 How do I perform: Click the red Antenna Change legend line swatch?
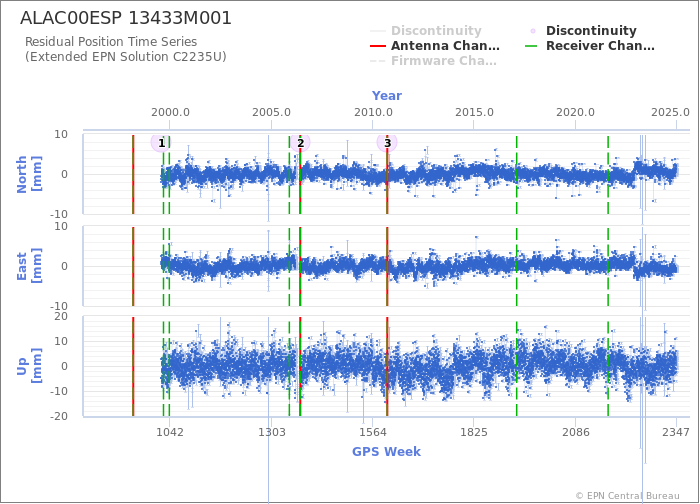tap(378, 46)
